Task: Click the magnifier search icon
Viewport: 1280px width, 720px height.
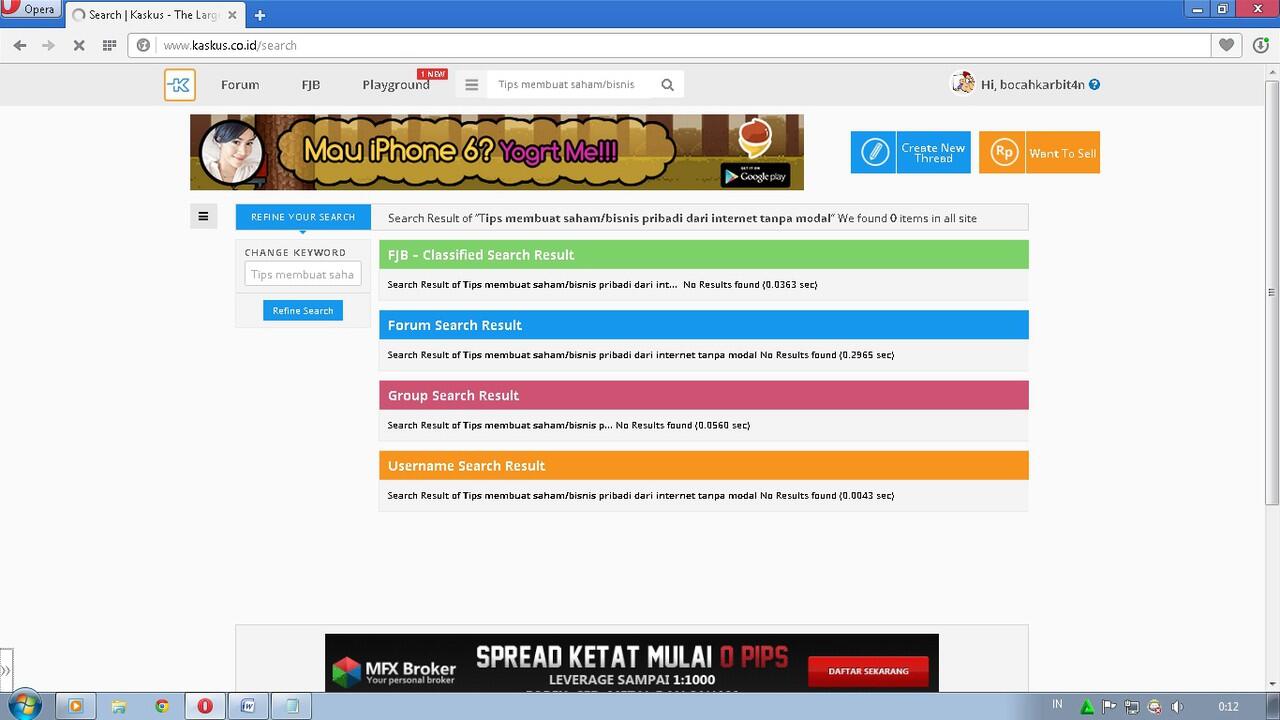Action: click(668, 85)
